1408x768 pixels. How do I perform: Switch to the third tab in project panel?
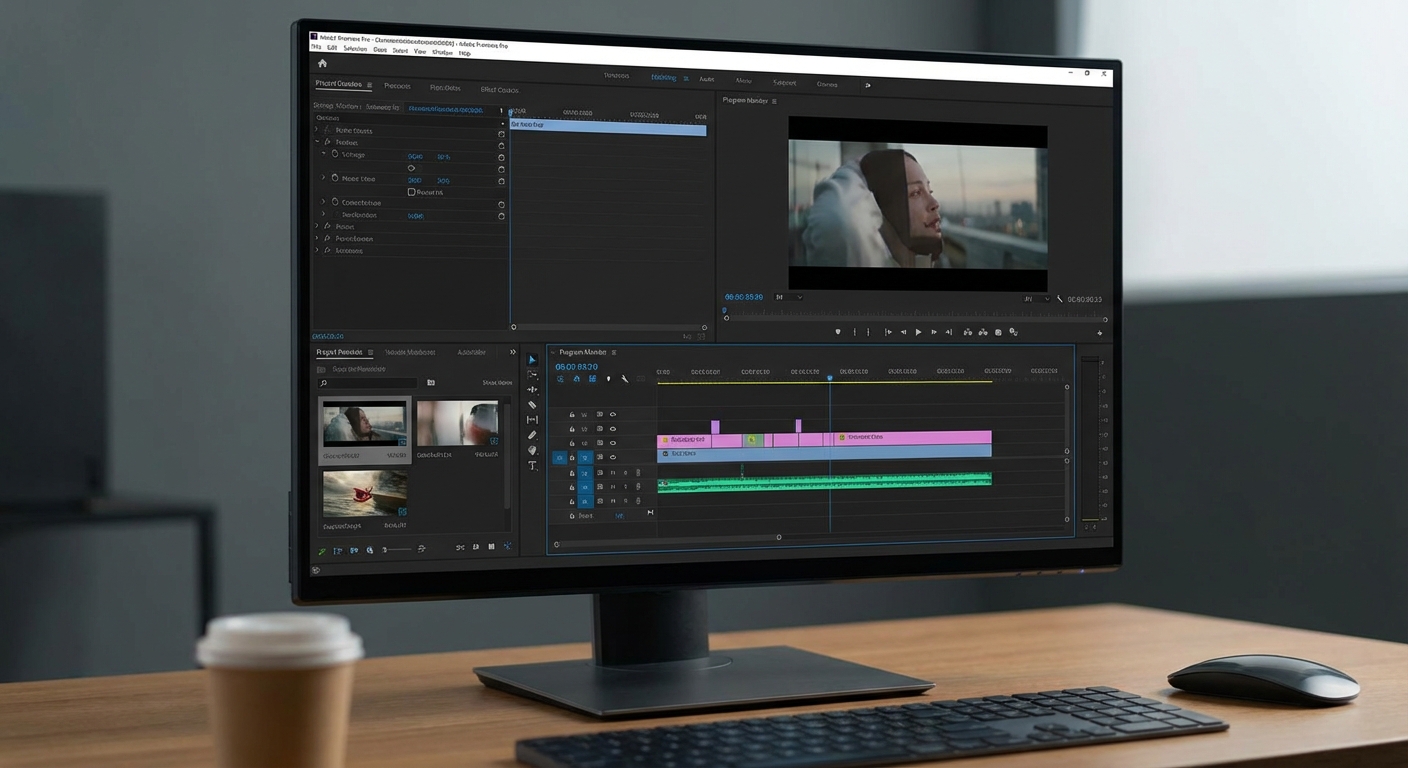pos(471,352)
